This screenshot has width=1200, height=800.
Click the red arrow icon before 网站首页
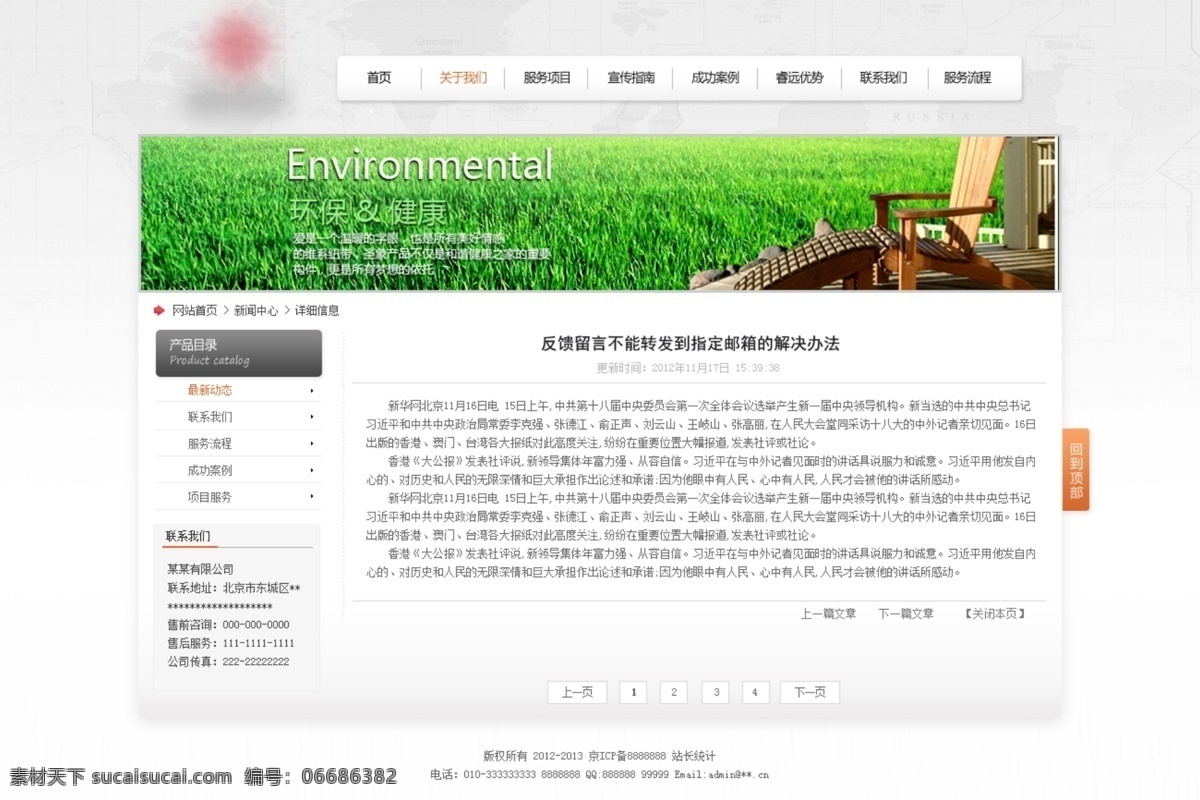click(159, 310)
